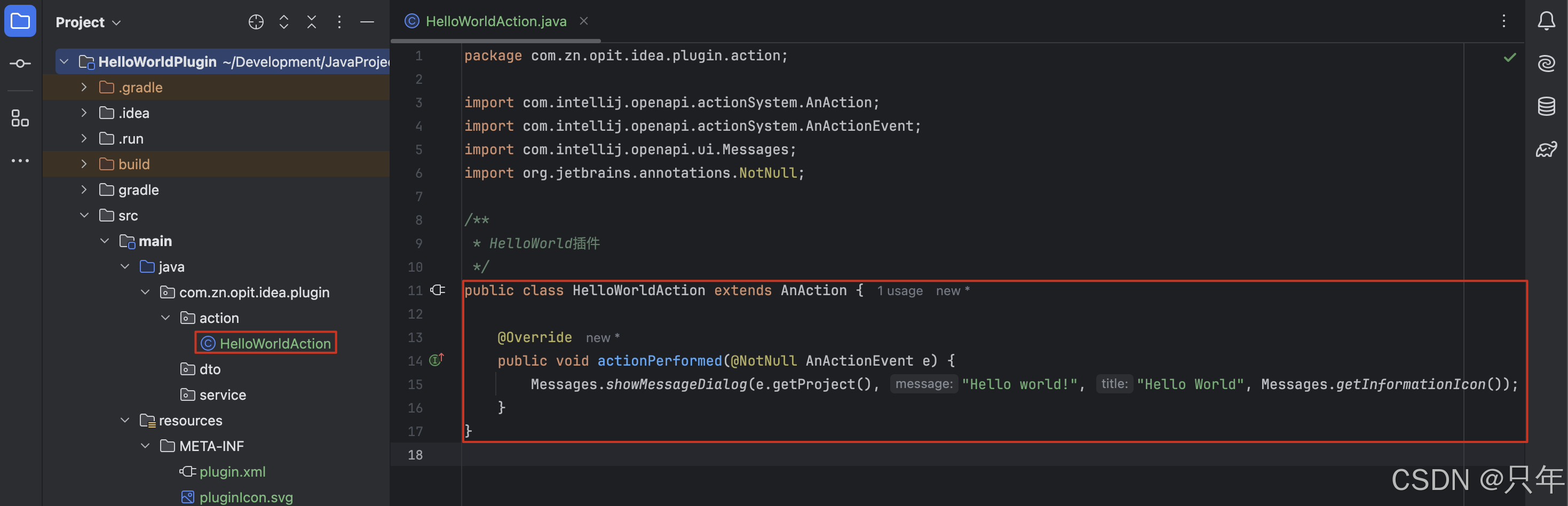The width and height of the screenshot is (1568, 506).
Task: Click 'message:' parameter hint
Action: (924, 384)
